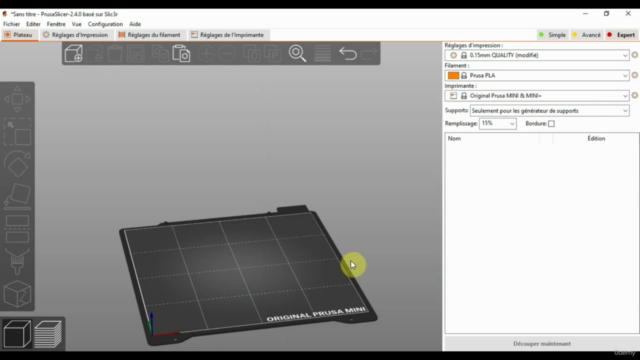Minimize the PrusaSlicer window
This screenshot has height=360, width=640.
[585, 13]
